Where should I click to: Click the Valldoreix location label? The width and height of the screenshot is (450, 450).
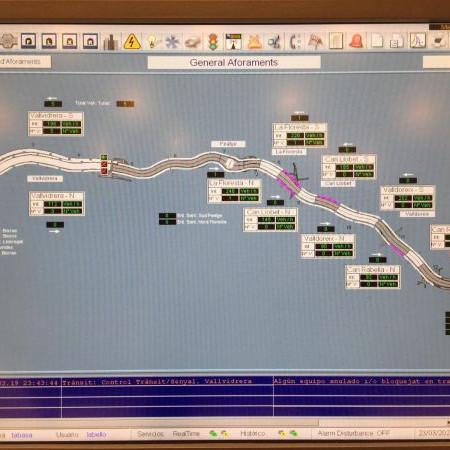417,214
